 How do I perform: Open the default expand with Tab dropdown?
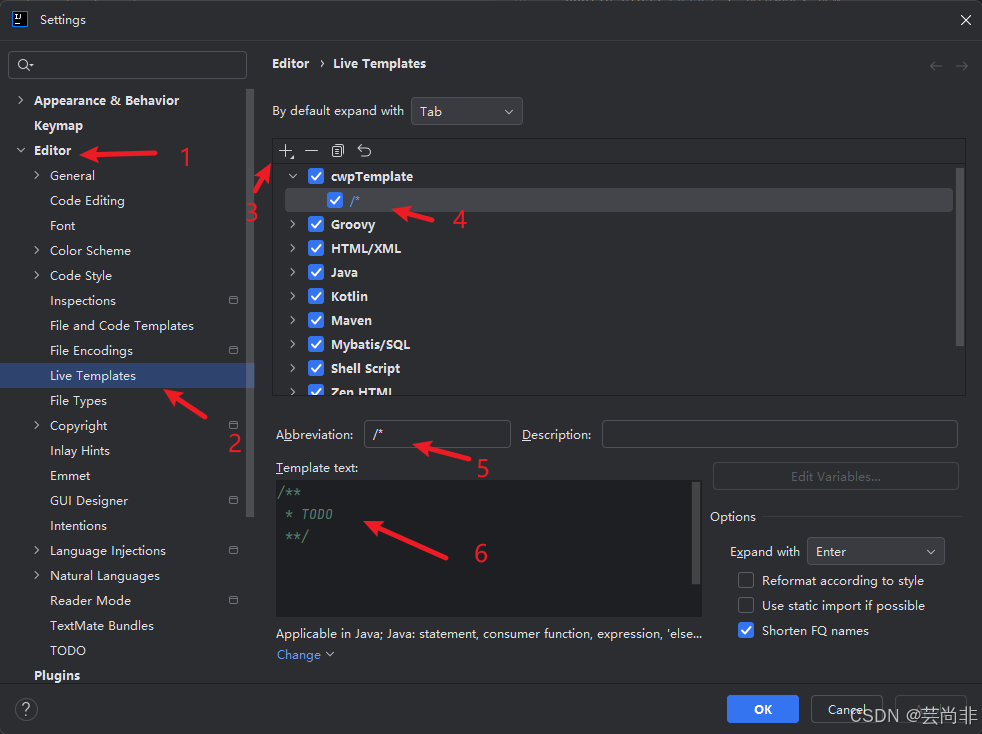tap(467, 111)
